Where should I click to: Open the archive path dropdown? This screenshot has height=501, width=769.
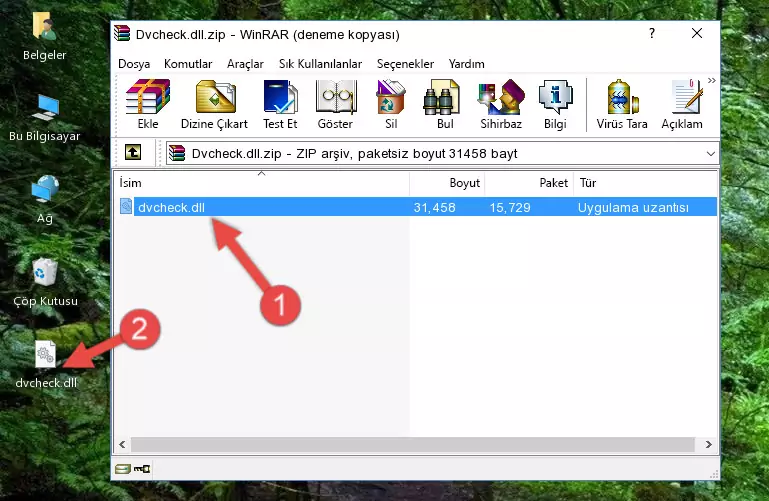click(711, 154)
